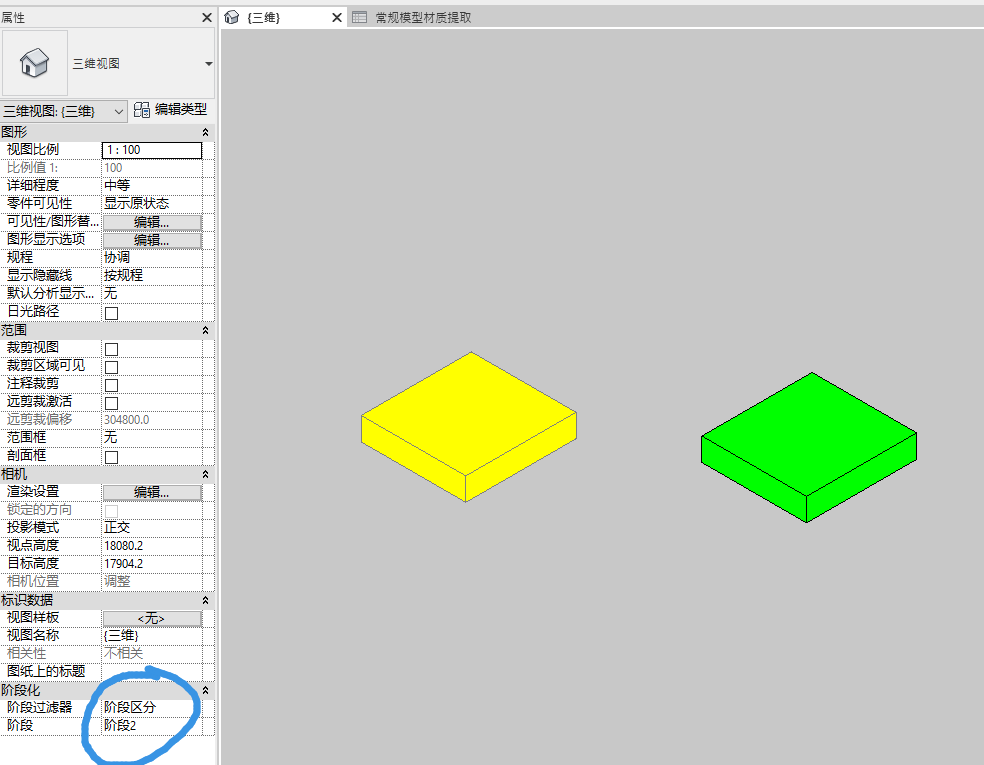Click the 图纸上的标题 value field
The width and height of the screenshot is (984, 765).
point(152,672)
